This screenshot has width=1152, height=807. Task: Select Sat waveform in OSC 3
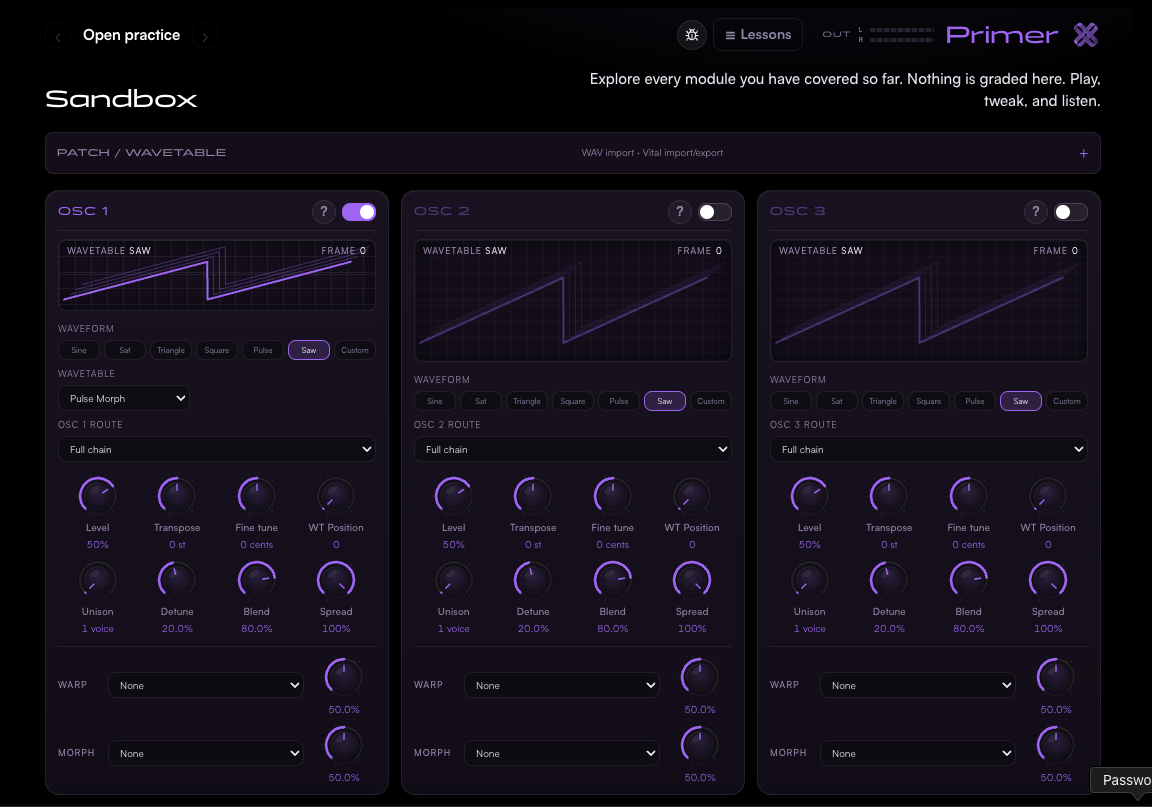837,401
